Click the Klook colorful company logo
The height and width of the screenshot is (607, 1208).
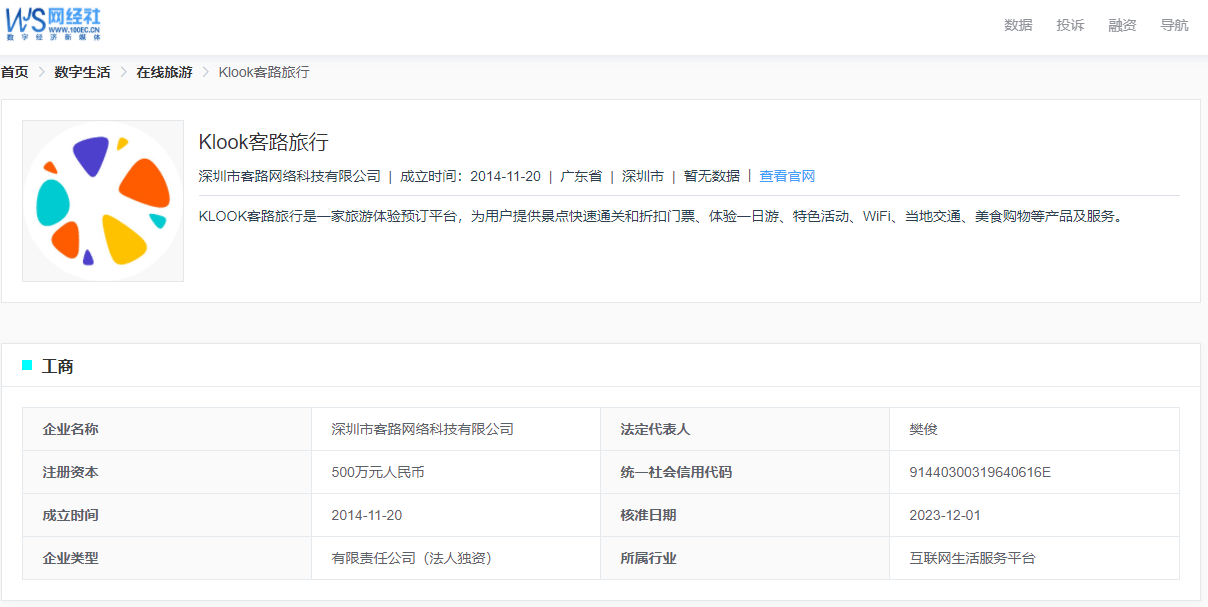(103, 201)
